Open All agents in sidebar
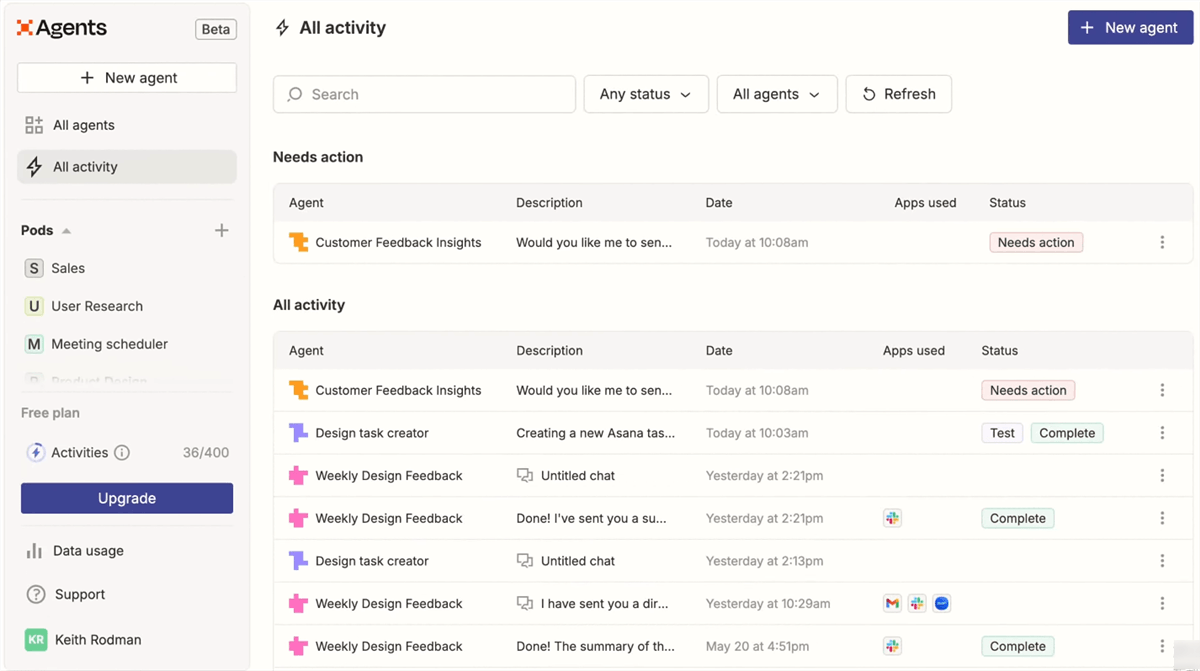This screenshot has height=671, width=1200. [x=127, y=125]
